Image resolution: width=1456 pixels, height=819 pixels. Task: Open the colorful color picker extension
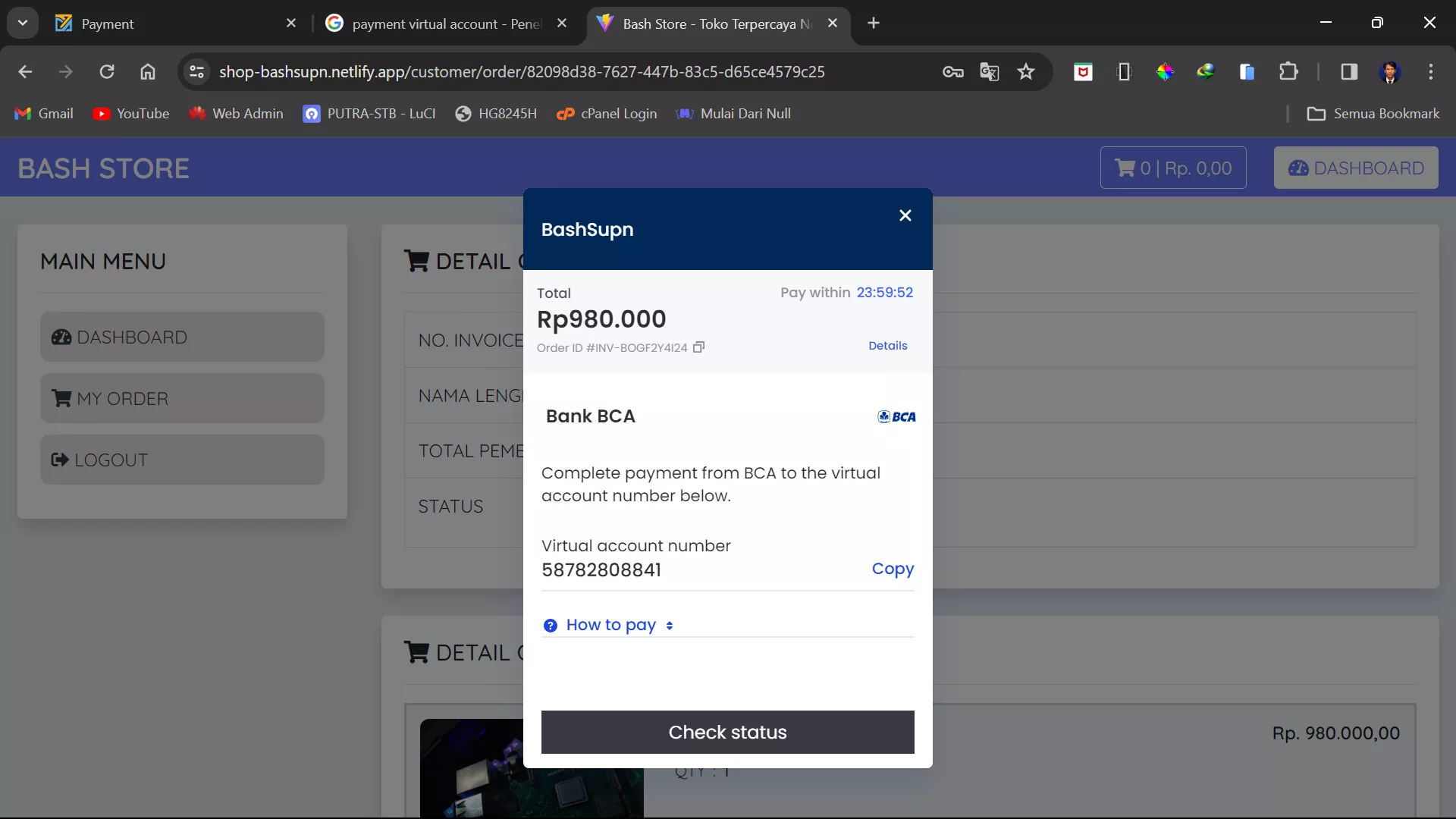click(1165, 72)
